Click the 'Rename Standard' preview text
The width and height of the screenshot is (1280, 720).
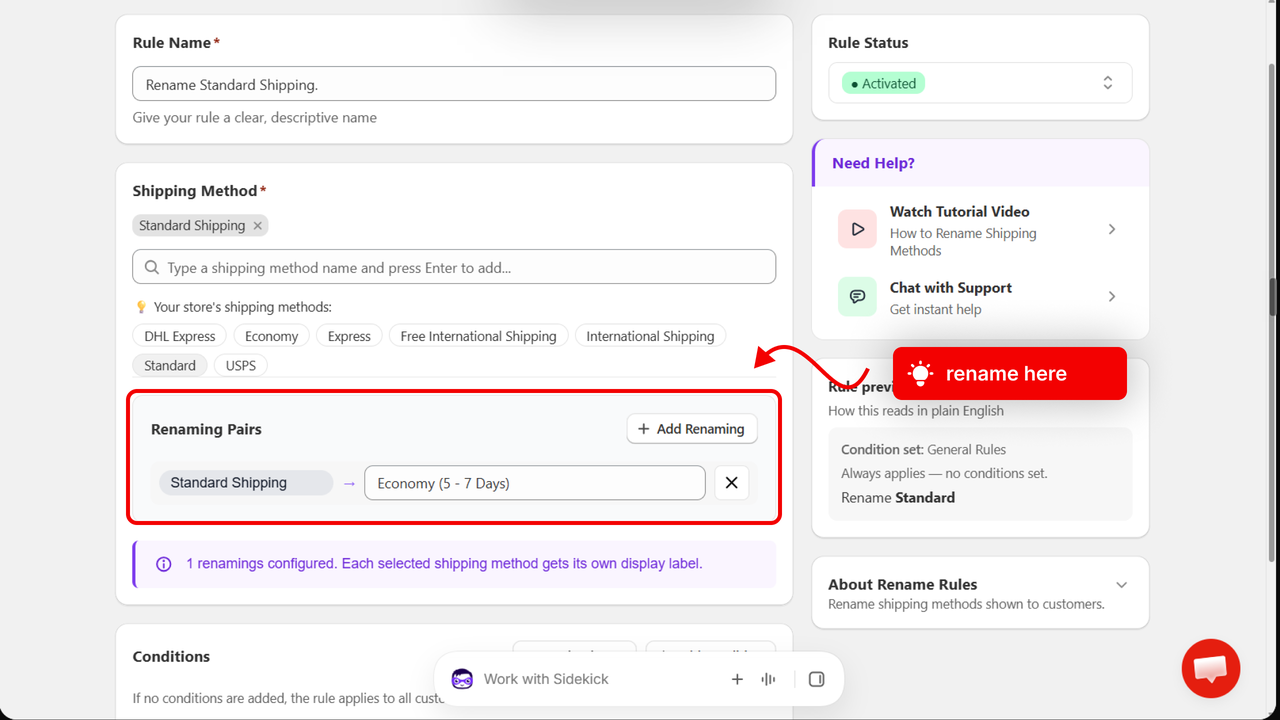[x=898, y=498]
